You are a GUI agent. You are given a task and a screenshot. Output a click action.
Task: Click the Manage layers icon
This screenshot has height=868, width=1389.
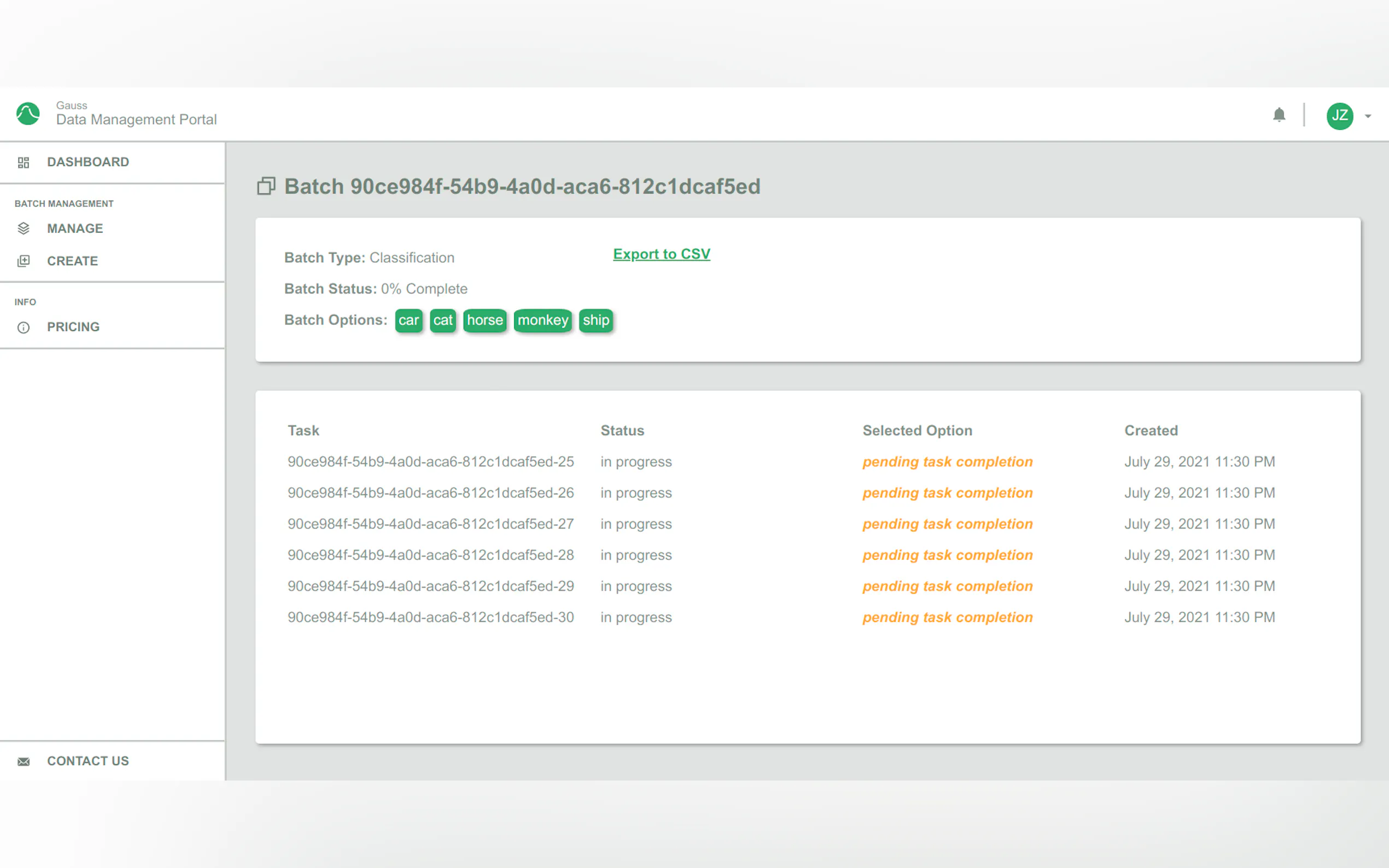(24, 228)
